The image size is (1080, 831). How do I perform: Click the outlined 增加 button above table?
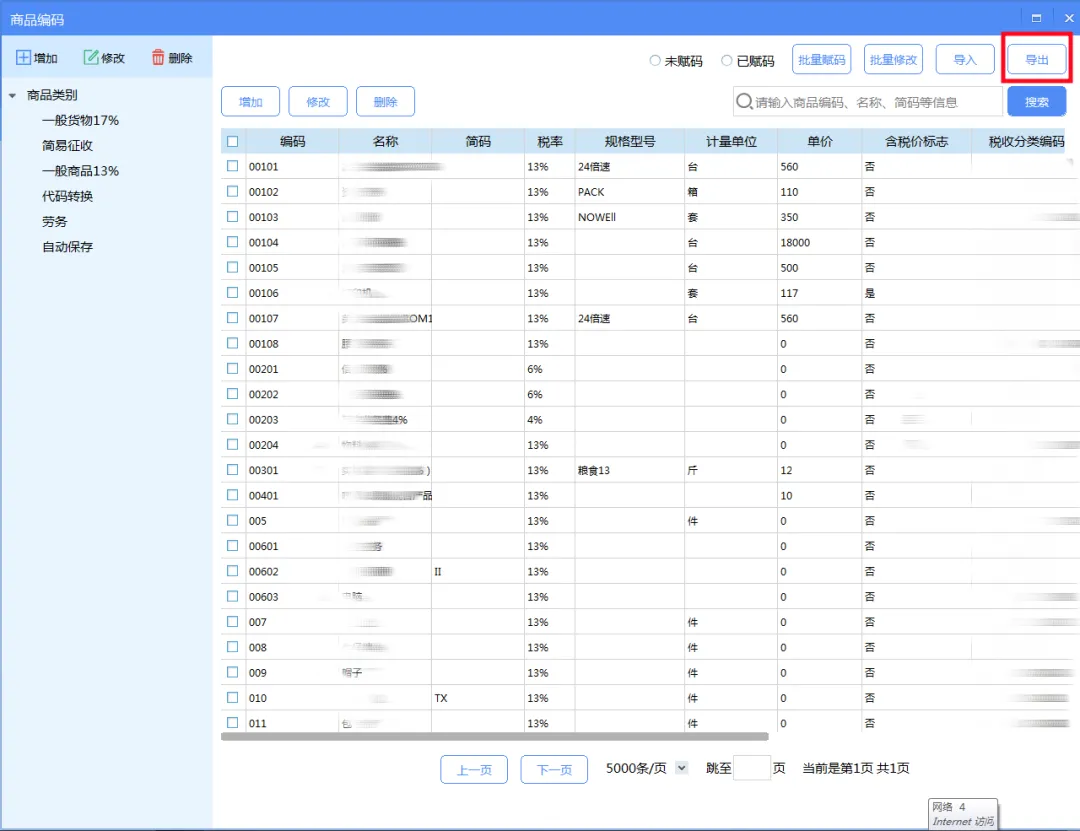pyautogui.click(x=250, y=101)
